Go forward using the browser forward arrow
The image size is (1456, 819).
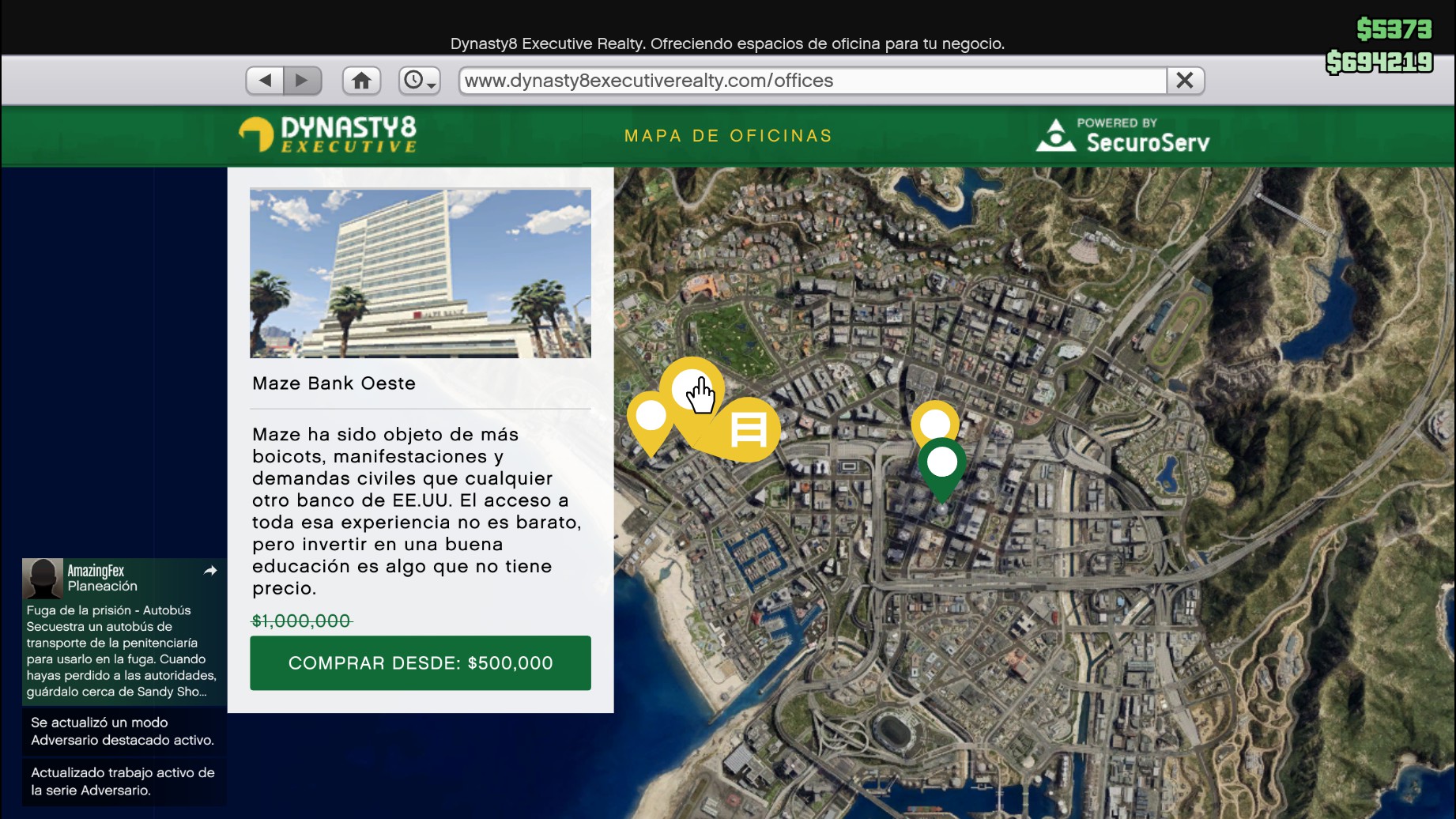coord(302,81)
